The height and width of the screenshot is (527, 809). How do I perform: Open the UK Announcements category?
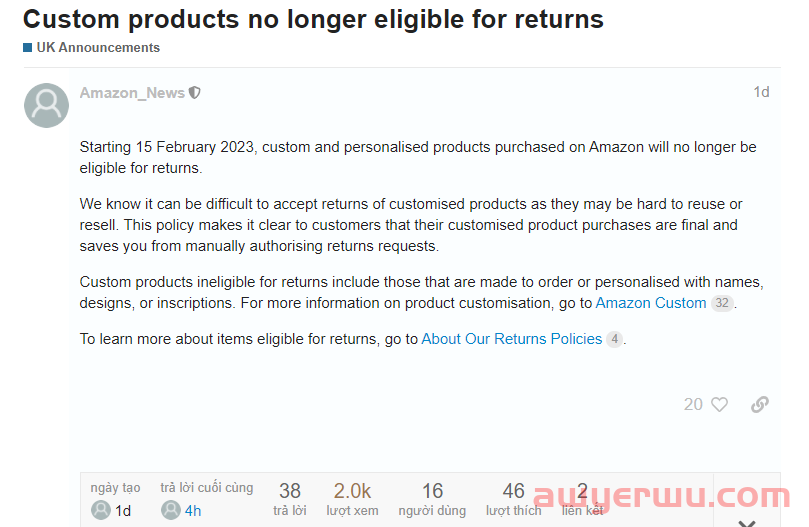coord(97,47)
